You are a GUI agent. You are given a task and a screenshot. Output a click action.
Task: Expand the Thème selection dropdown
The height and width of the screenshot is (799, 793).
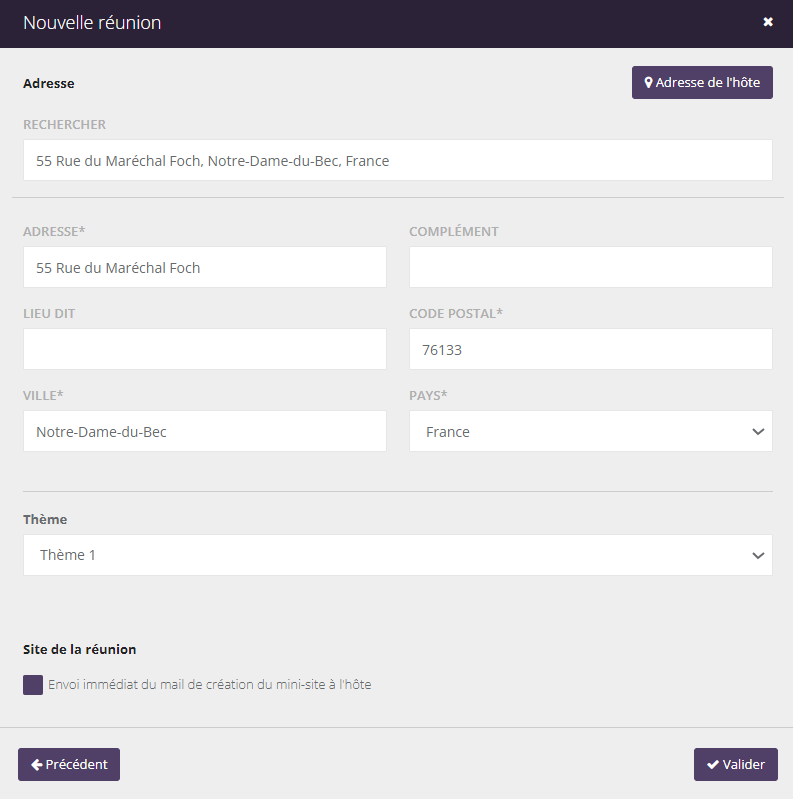pos(397,555)
